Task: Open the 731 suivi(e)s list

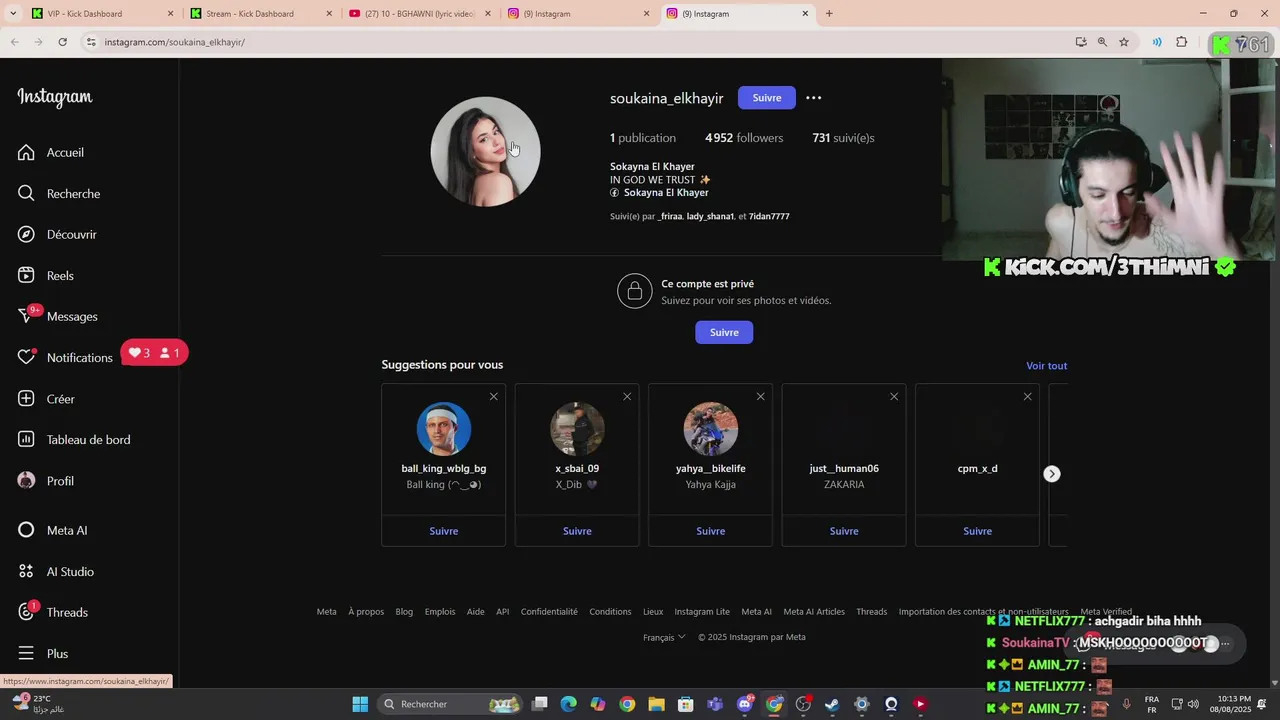Action: tap(843, 138)
